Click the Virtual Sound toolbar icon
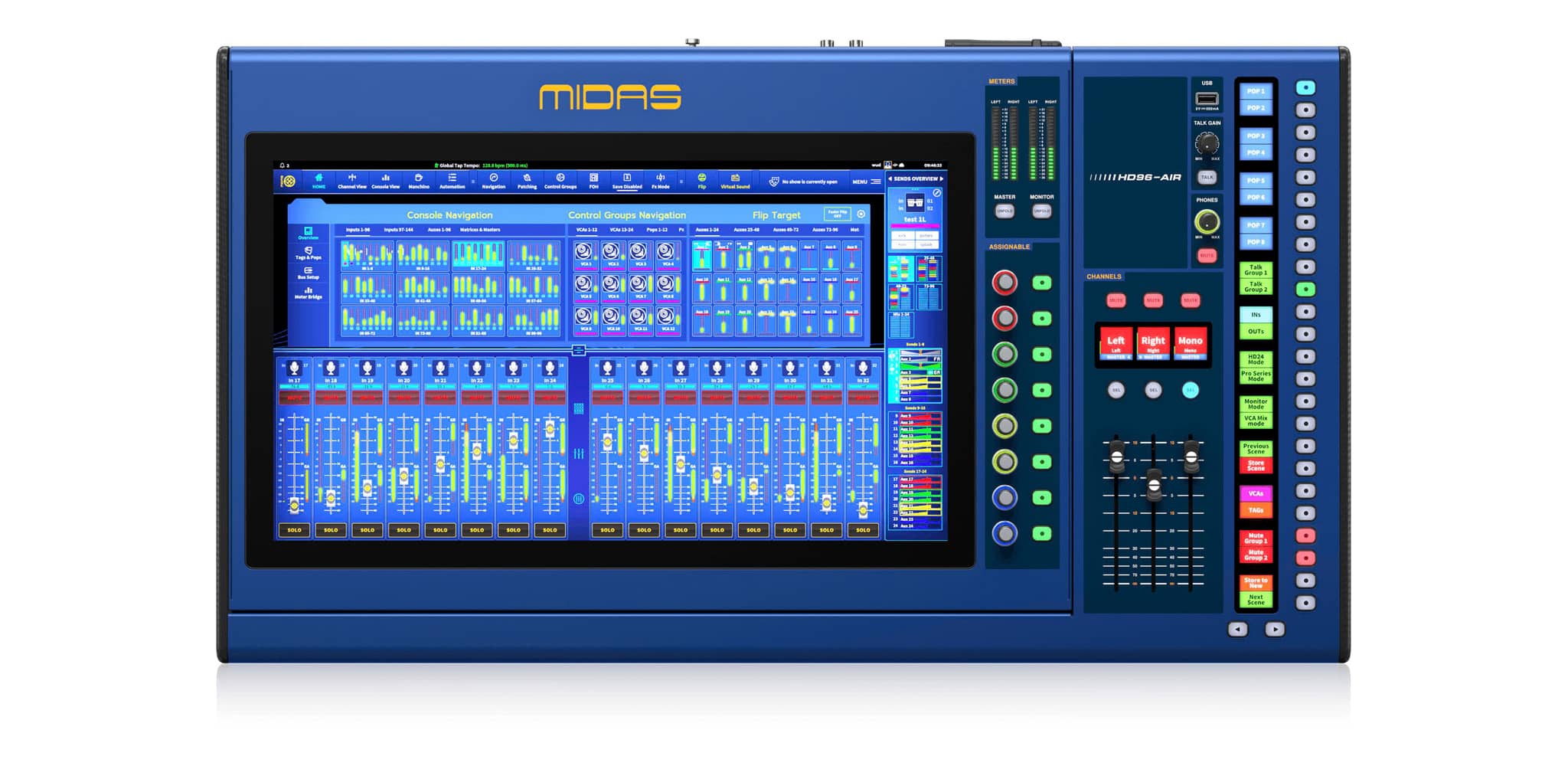 (735, 181)
